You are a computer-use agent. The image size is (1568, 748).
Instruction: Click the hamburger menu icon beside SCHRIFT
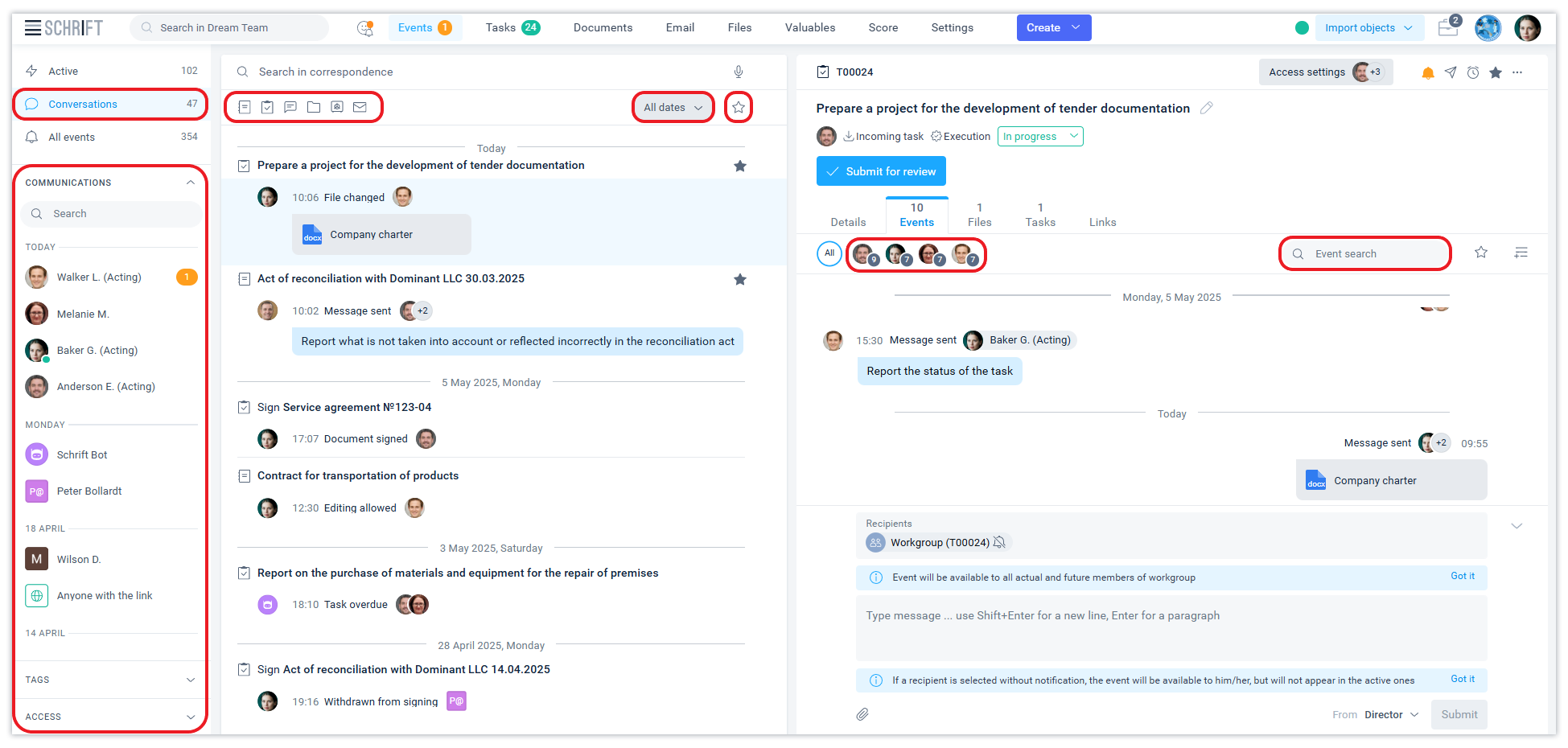click(32, 28)
